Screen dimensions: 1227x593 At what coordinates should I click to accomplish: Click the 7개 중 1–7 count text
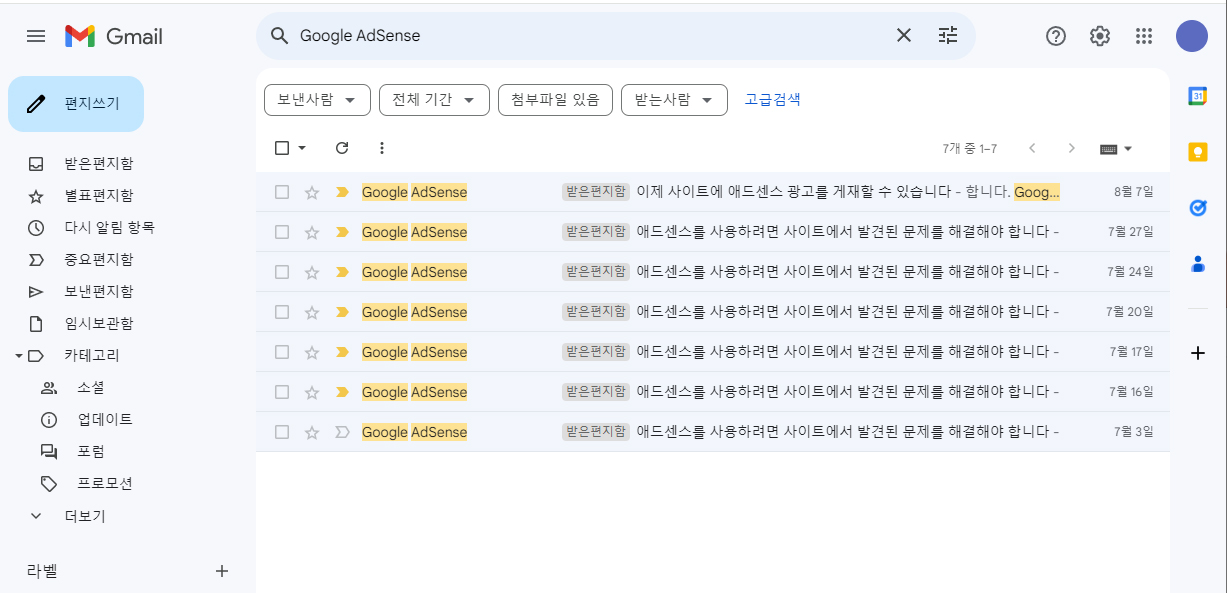point(969,148)
